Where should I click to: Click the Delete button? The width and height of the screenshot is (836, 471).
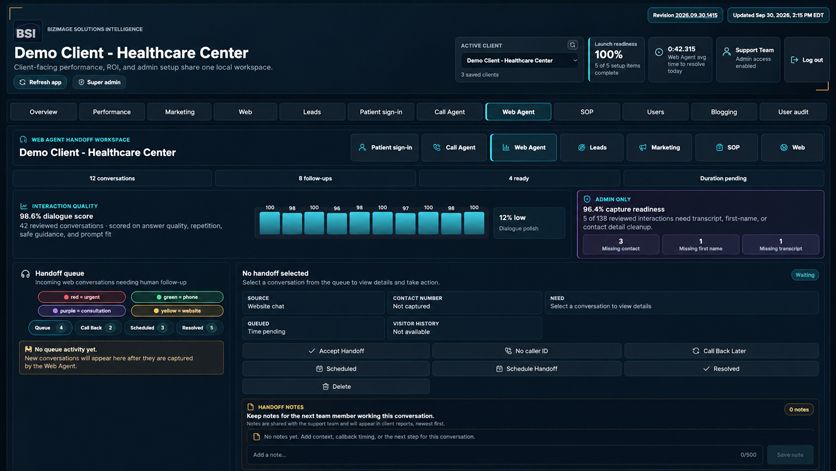click(x=336, y=387)
